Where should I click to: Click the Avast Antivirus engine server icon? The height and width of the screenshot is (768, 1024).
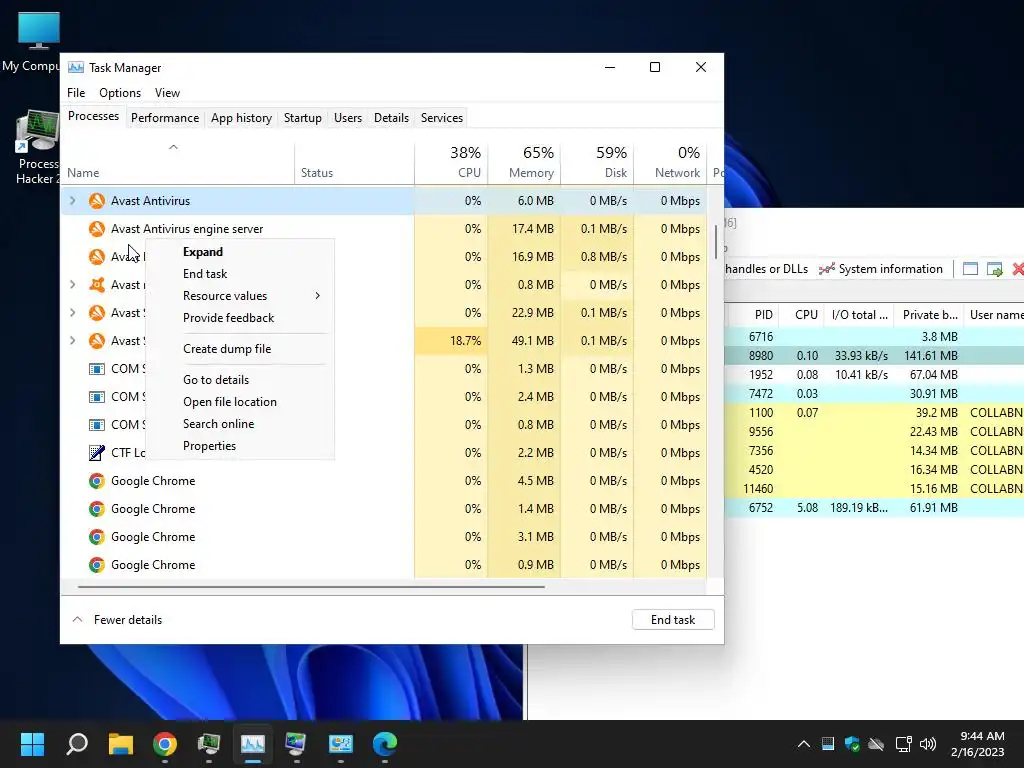tap(97, 229)
